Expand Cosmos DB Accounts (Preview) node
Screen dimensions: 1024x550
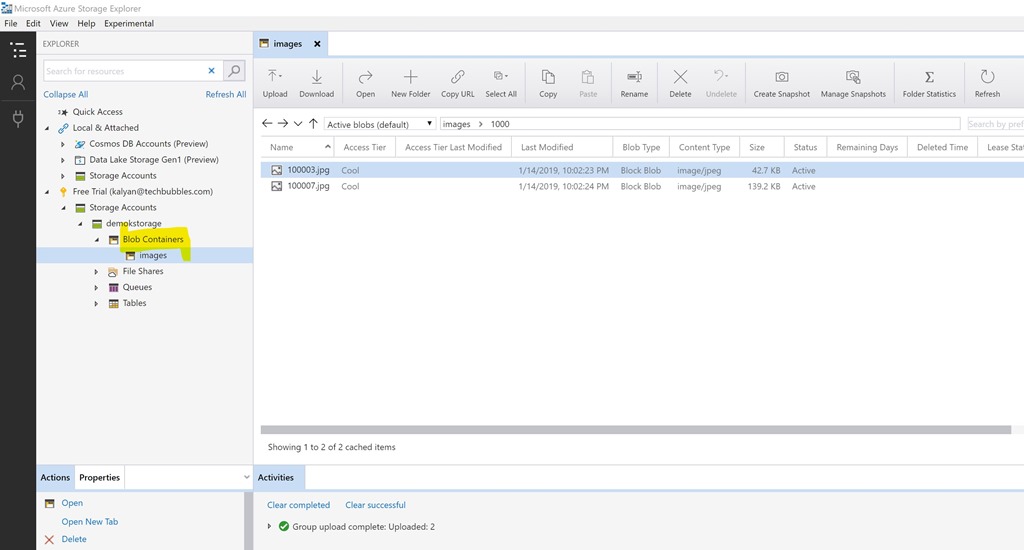(x=63, y=144)
